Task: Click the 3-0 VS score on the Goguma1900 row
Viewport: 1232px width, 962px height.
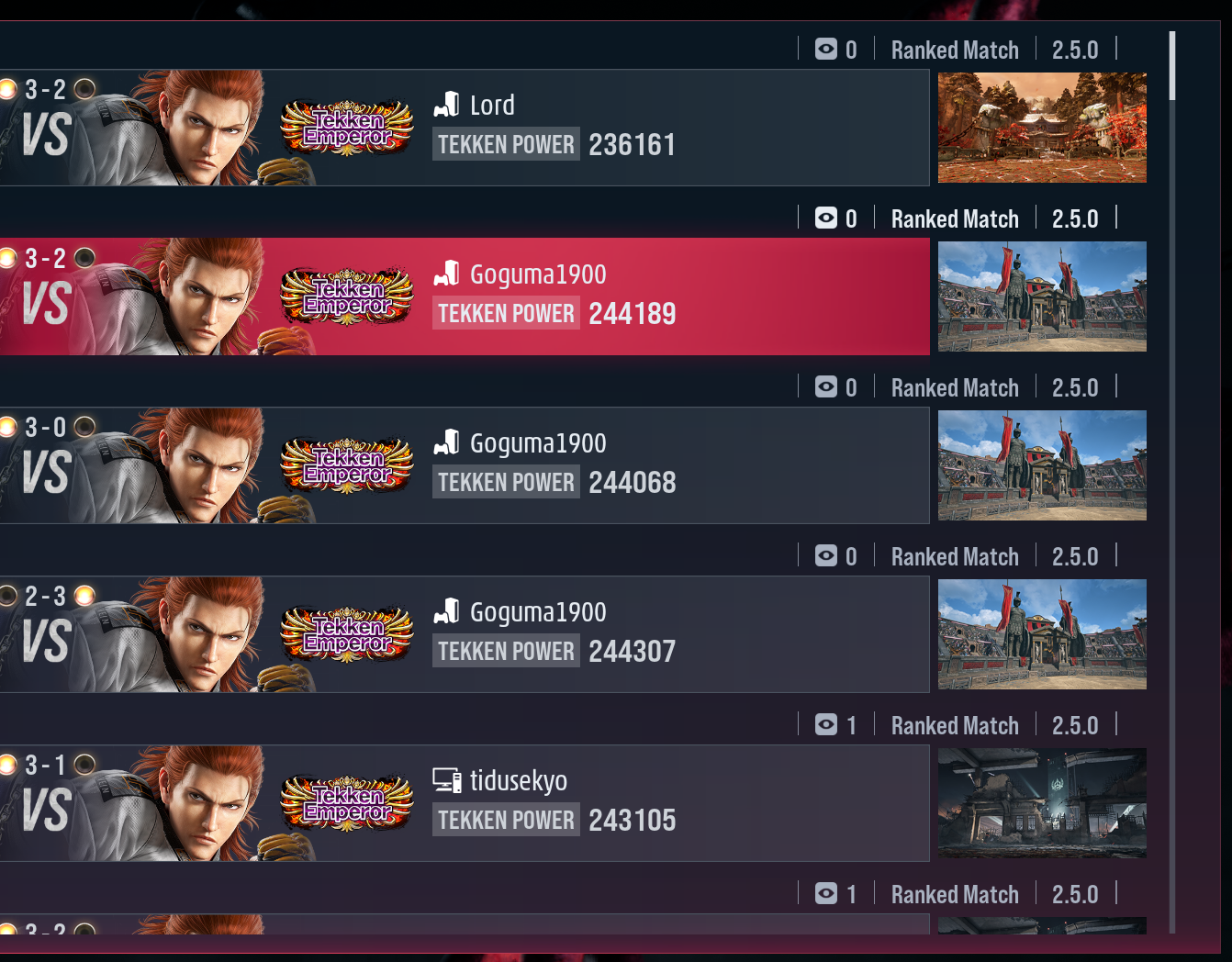Action: tap(46, 454)
